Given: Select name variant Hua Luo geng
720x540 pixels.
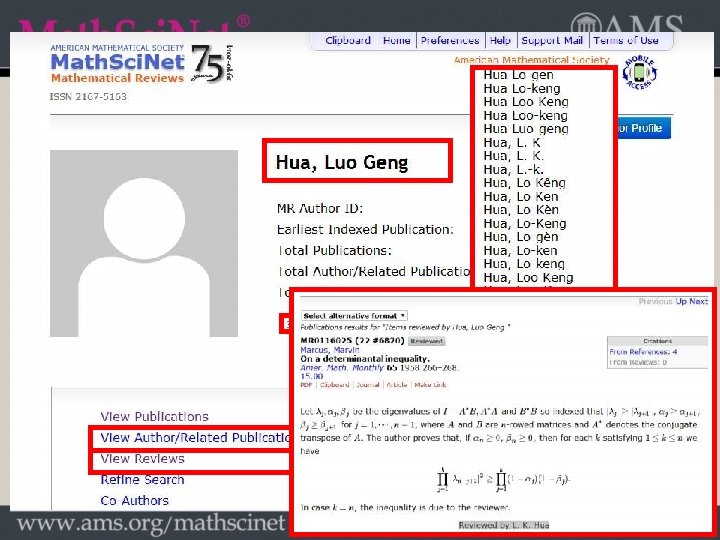Looking at the screenshot, I should pos(526,129).
